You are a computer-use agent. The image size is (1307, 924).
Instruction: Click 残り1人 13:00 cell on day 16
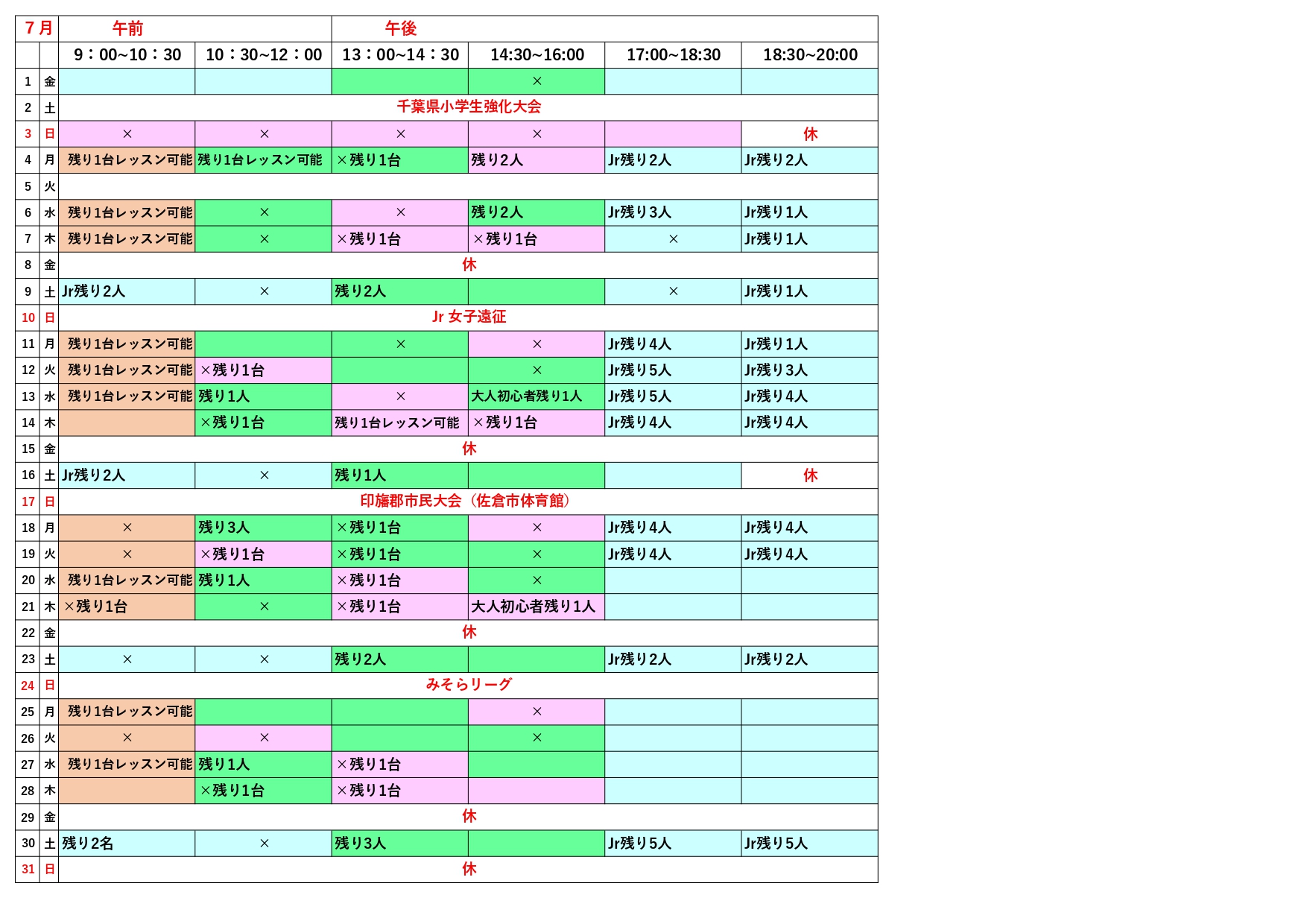400,475
